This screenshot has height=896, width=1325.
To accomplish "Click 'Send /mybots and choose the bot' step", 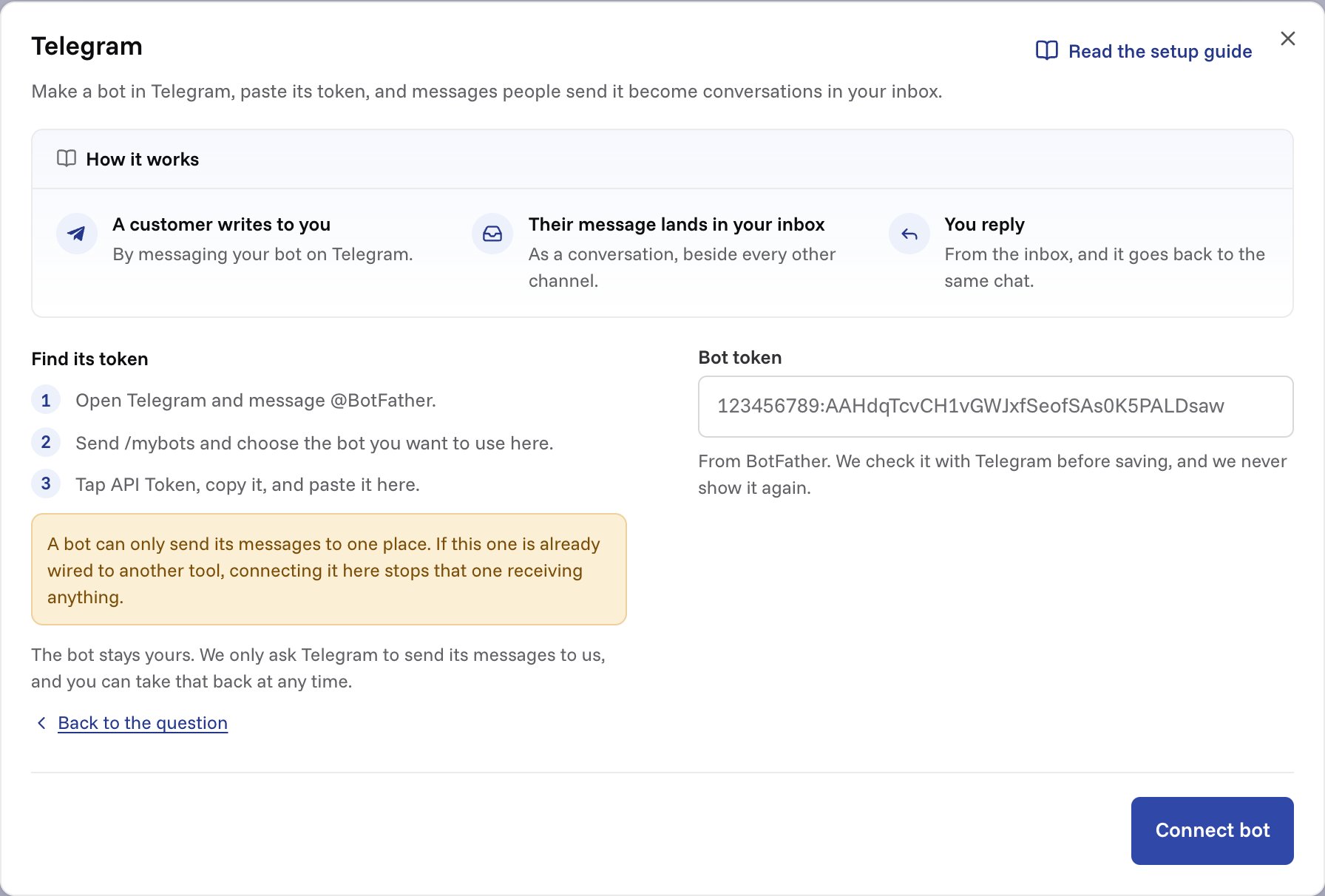I will 314,444.
